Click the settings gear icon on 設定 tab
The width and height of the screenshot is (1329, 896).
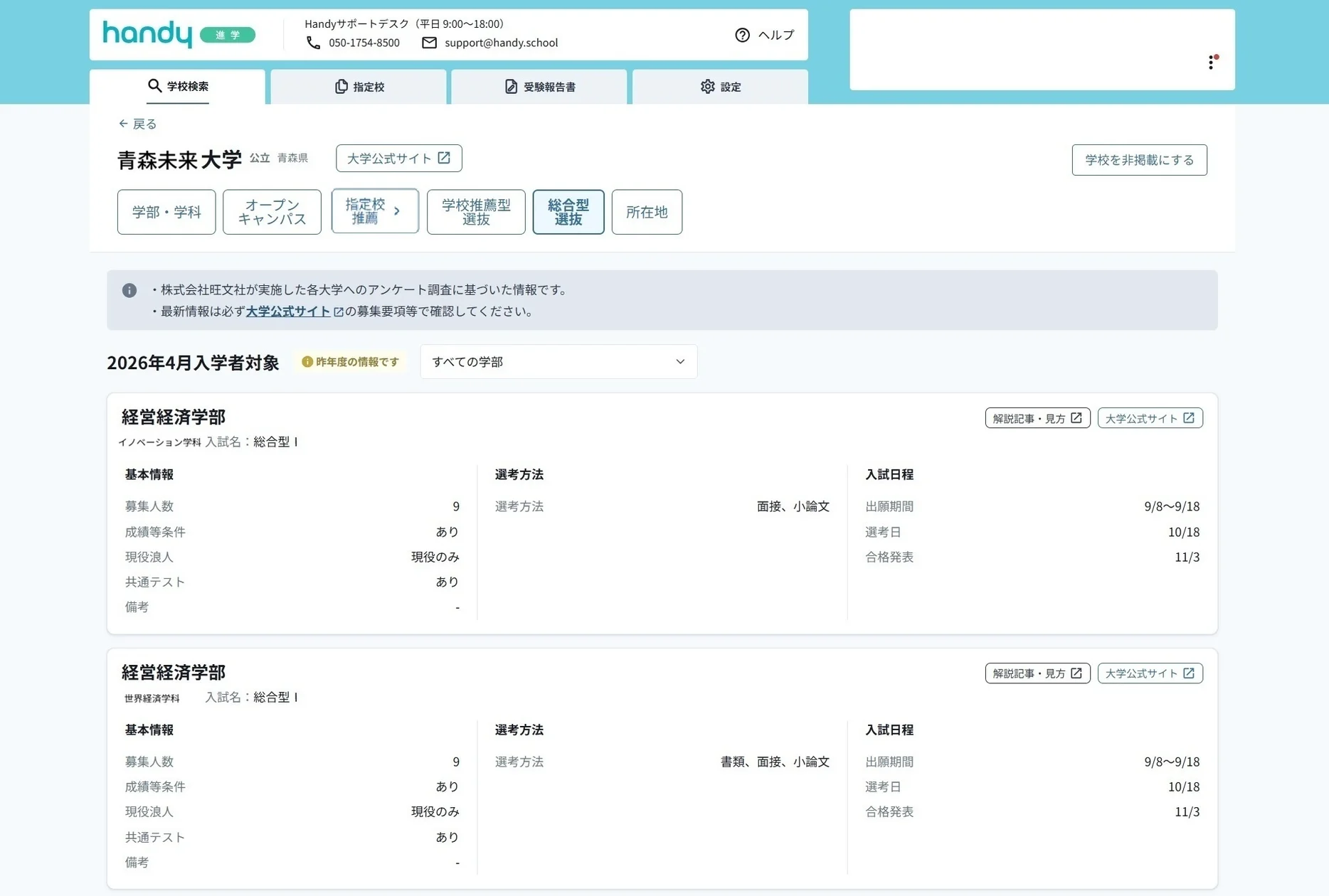708,86
